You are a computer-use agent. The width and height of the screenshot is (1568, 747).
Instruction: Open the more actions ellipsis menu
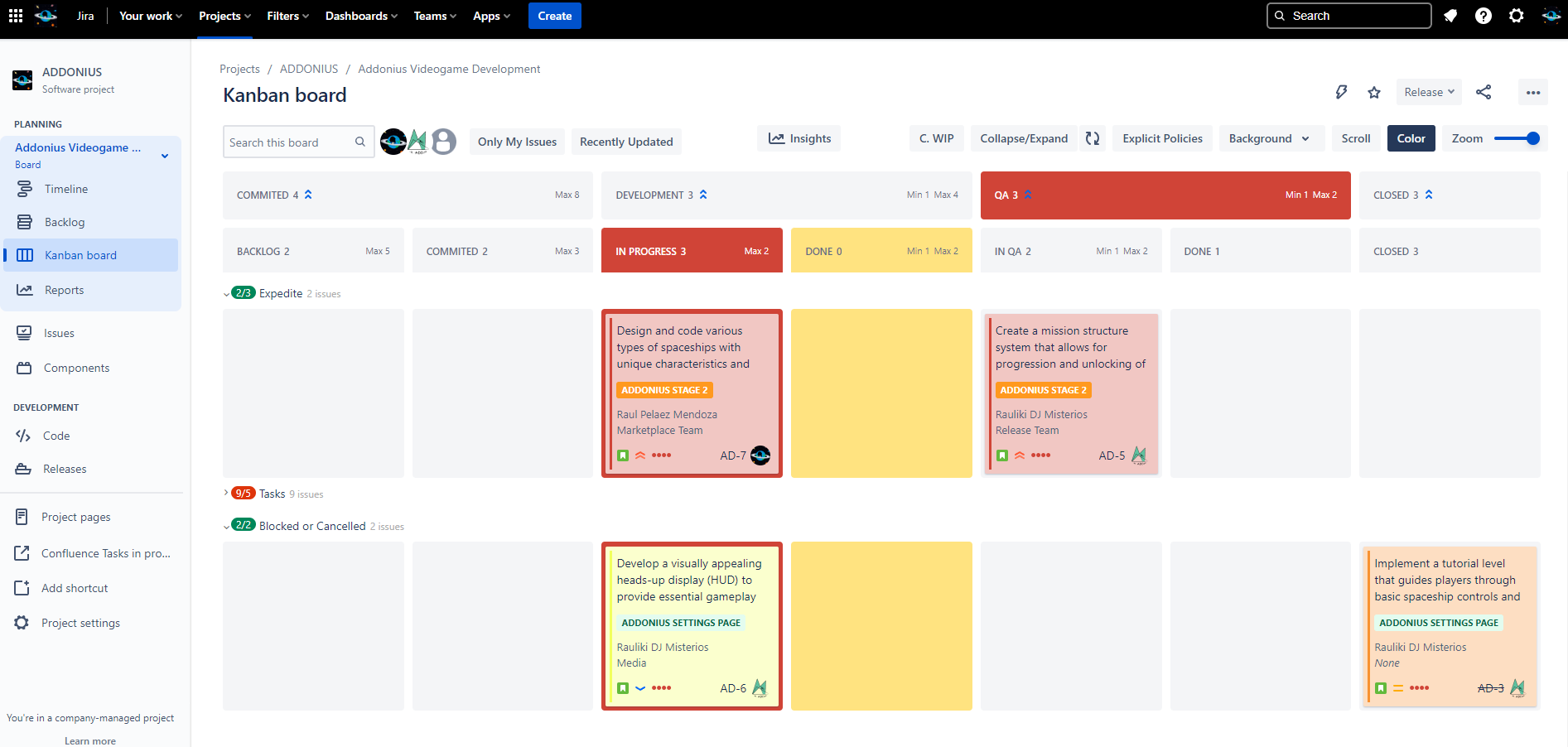coord(1533,92)
